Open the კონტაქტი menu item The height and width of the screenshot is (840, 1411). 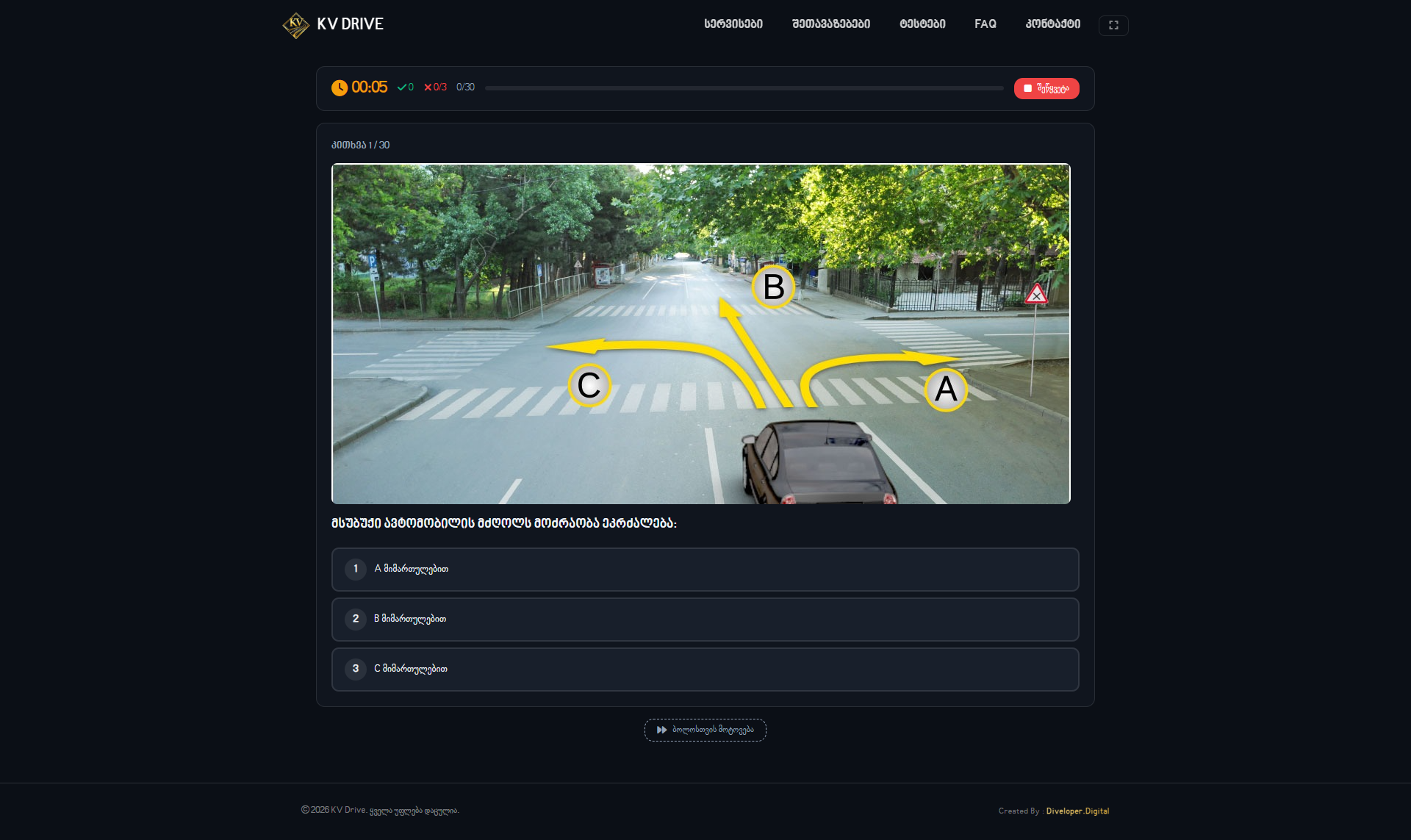coord(1052,24)
